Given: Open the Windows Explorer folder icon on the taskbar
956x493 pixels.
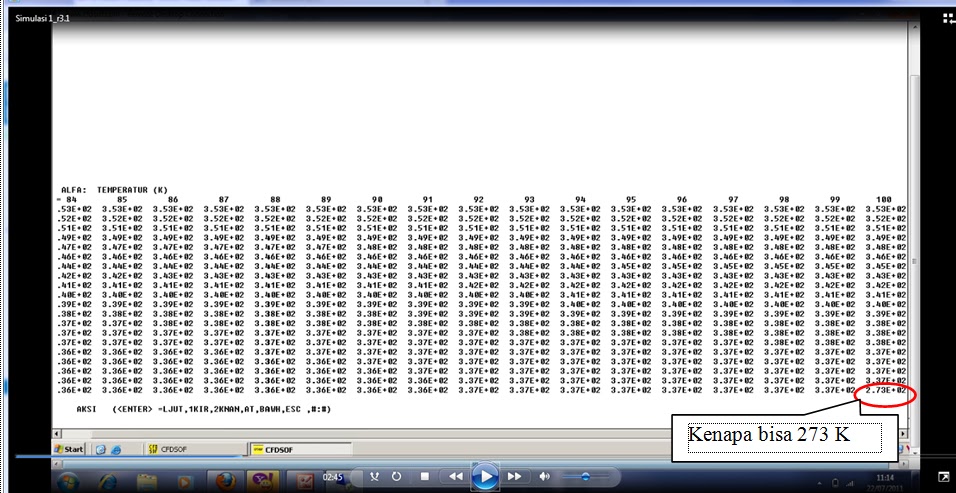Looking at the screenshot, I should 147,481.
